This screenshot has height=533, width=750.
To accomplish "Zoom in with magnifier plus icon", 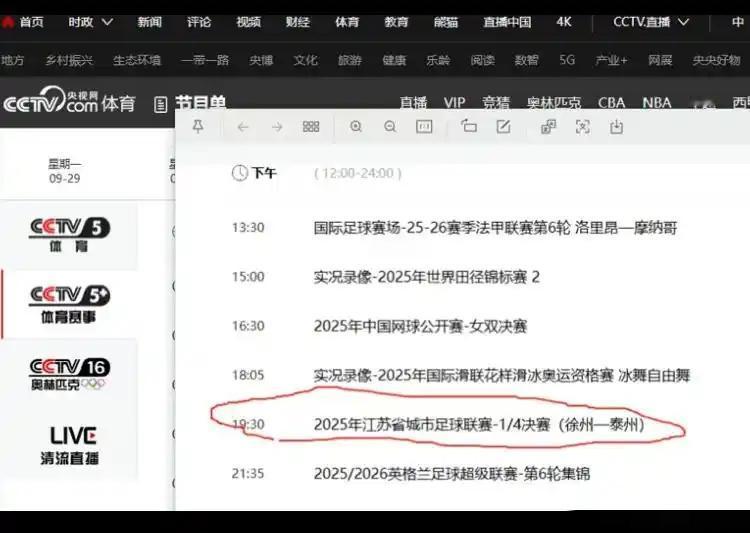I will click(x=356, y=127).
